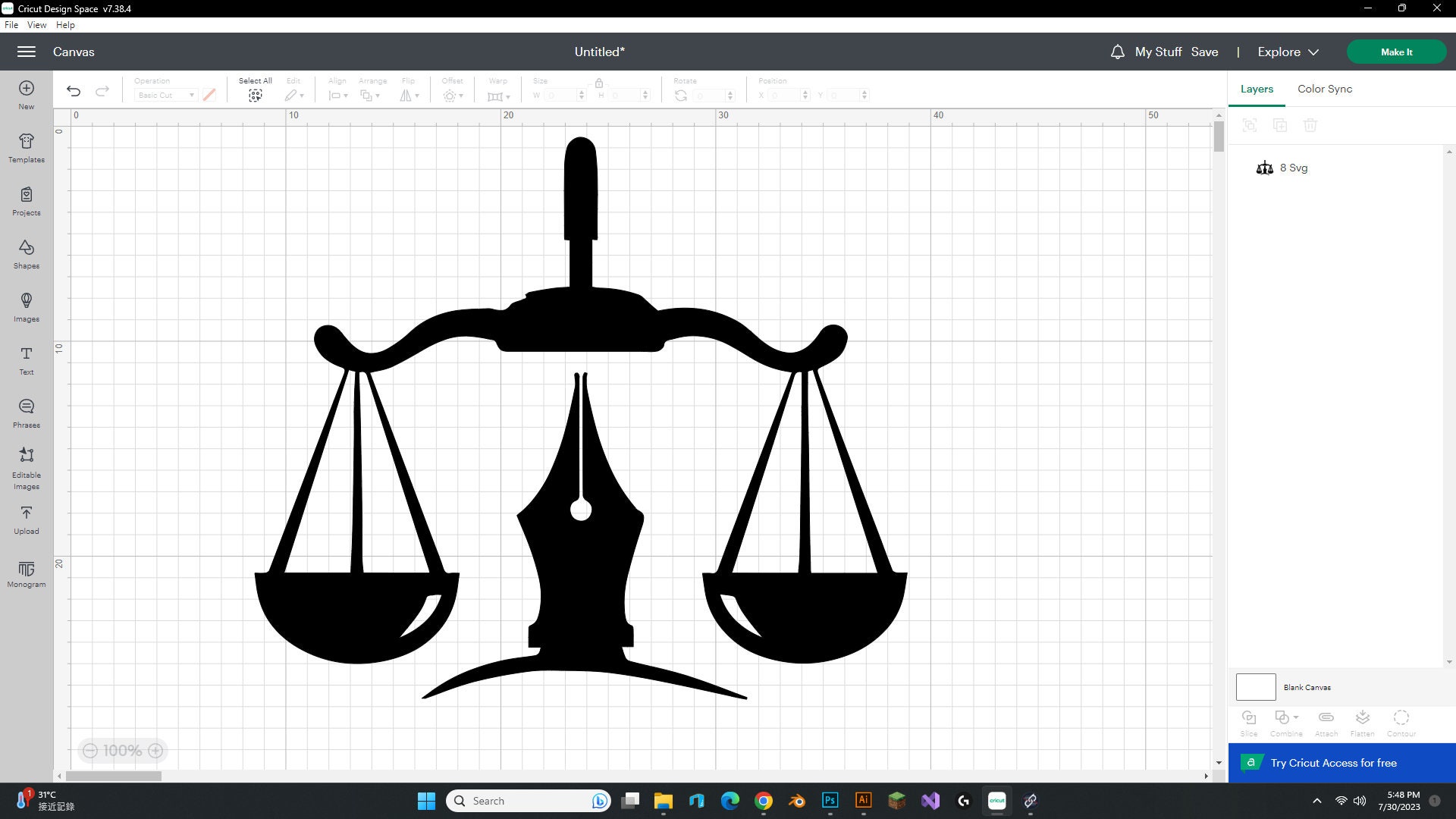This screenshot has width=1456, height=819.
Task: Open the Explore dropdown
Action: pyautogui.click(x=1287, y=52)
